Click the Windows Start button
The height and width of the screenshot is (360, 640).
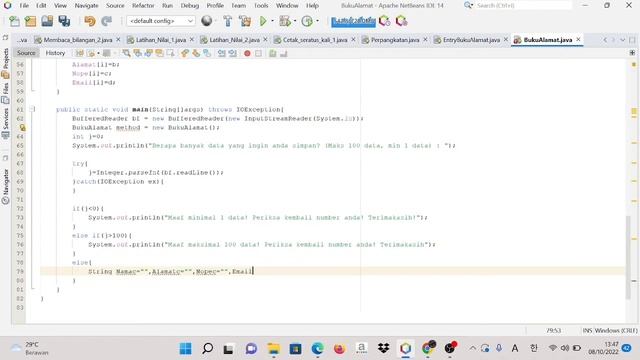coord(185,348)
